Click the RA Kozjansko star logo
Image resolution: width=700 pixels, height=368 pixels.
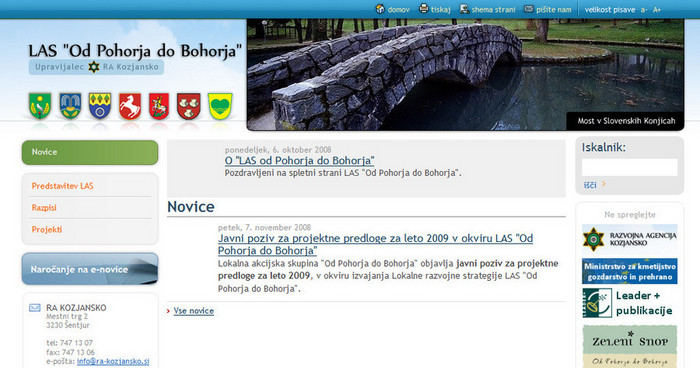click(94, 67)
